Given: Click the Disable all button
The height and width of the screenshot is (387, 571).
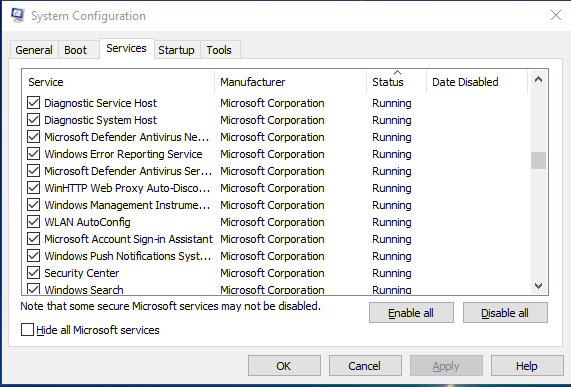Looking at the screenshot, I should (505, 313).
